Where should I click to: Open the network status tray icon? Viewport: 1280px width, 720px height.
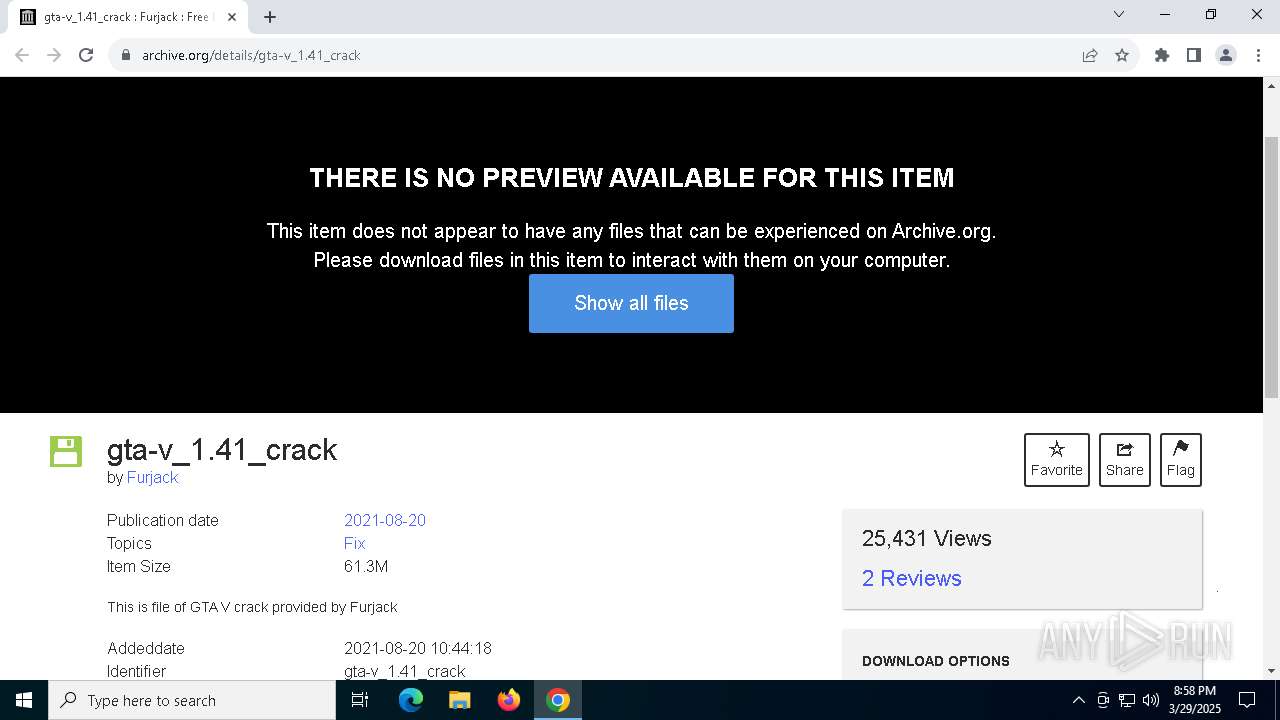point(1127,700)
